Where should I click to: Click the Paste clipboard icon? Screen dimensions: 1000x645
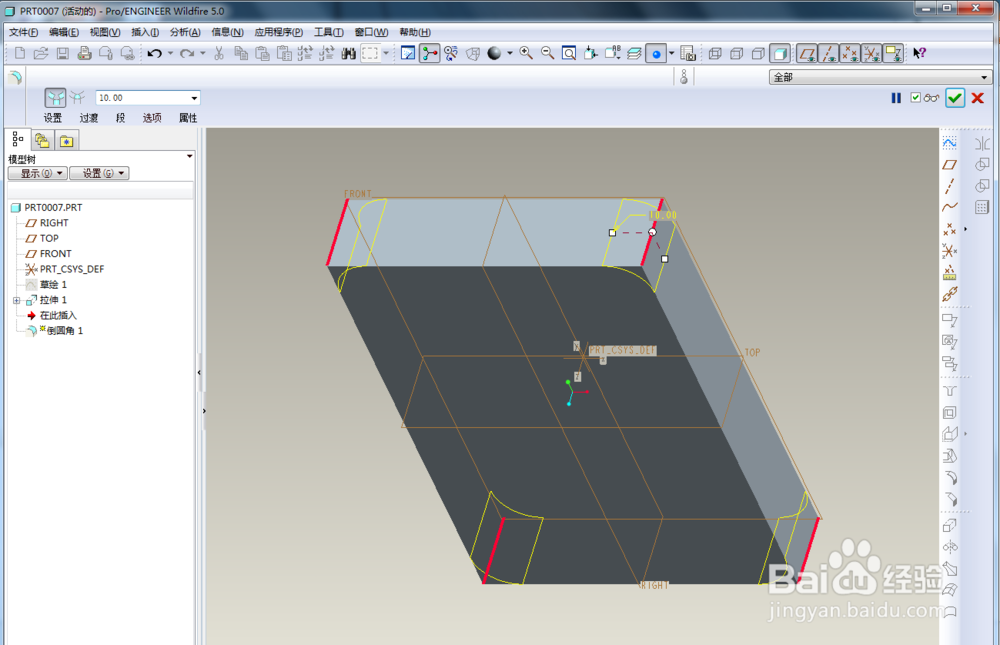pyautogui.click(x=262, y=54)
